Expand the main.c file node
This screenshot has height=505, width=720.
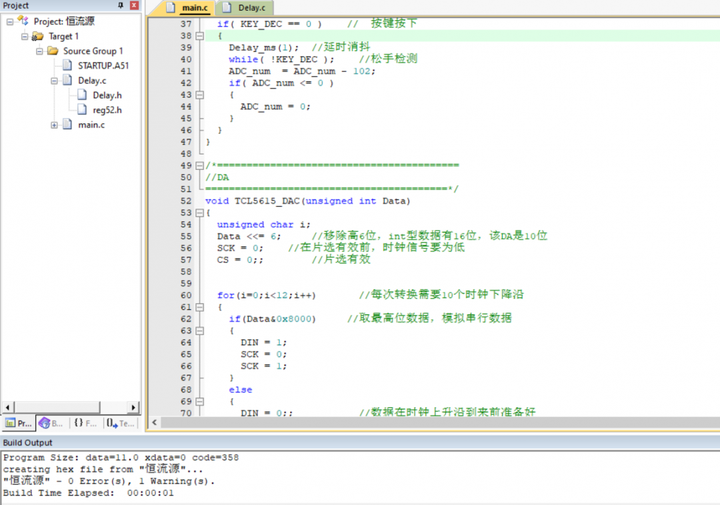54,125
